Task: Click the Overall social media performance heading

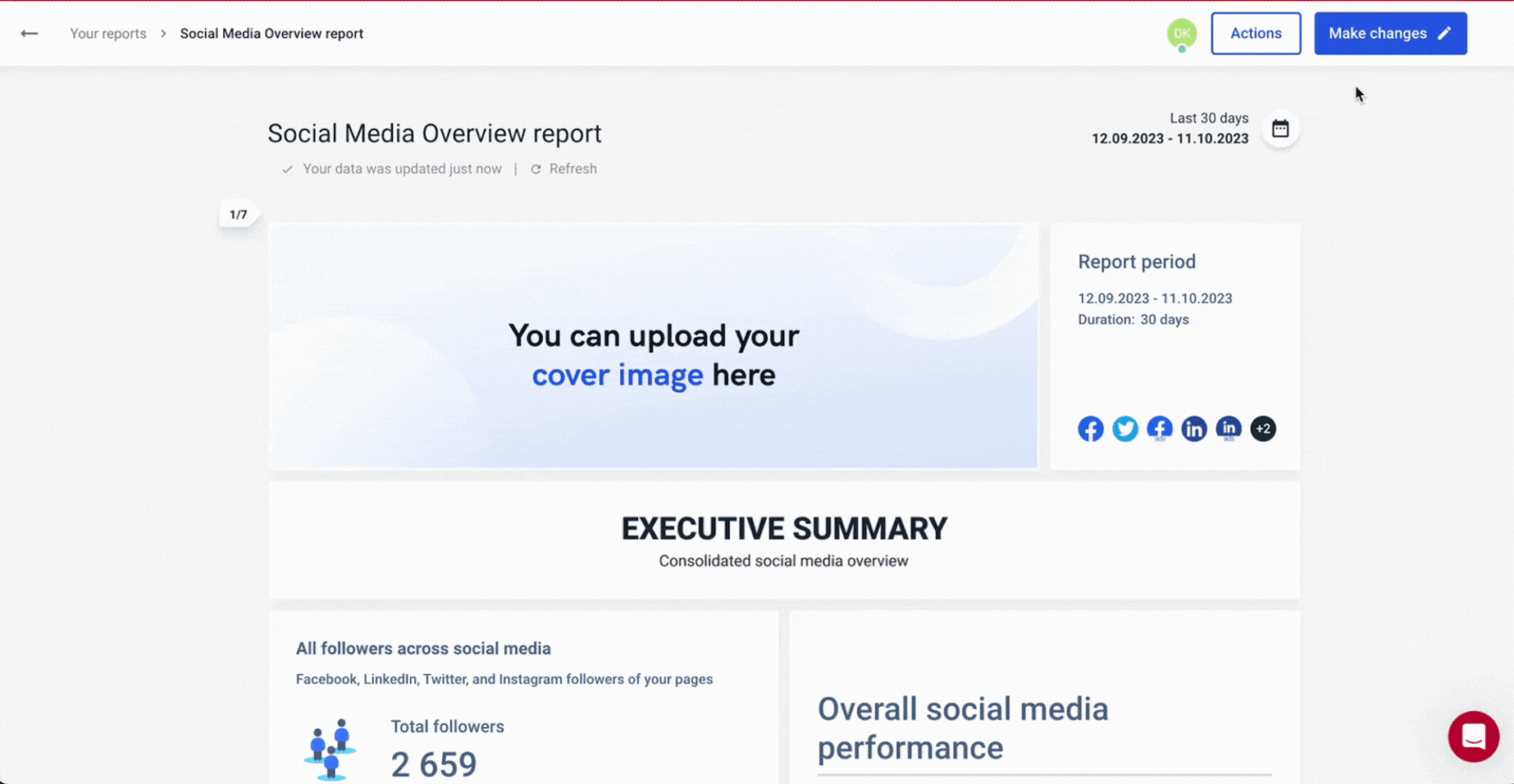Action: click(x=963, y=728)
